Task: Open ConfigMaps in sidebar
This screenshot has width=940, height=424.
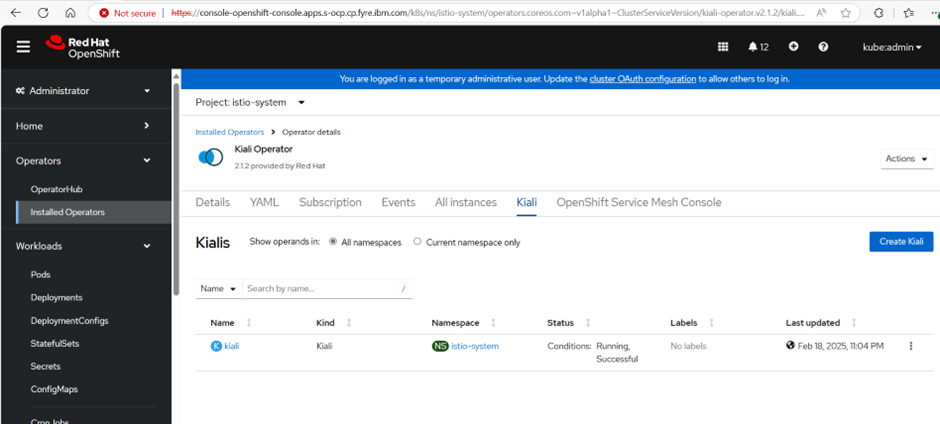Action: 56,389
